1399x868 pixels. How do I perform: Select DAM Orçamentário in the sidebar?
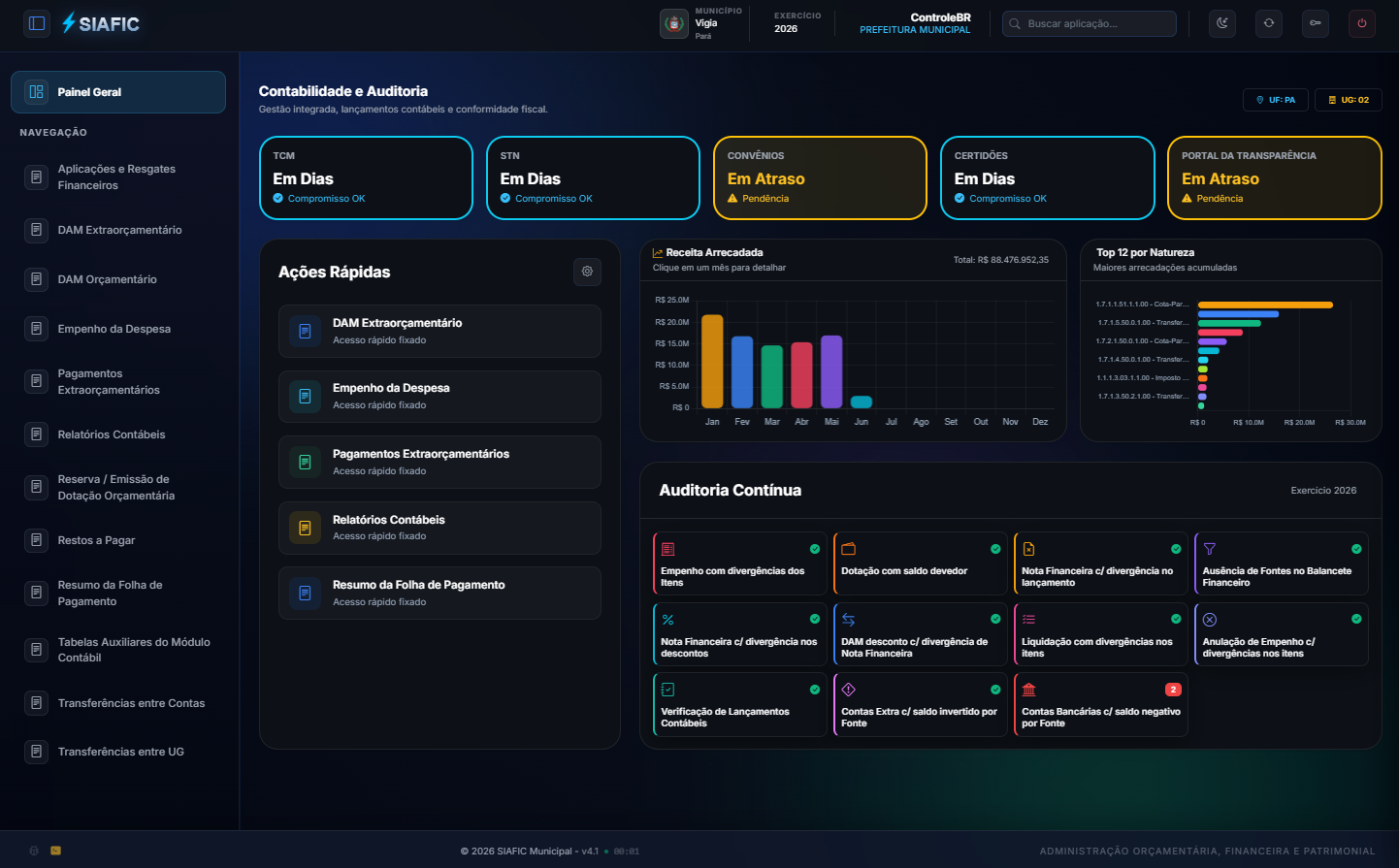point(118,279)
